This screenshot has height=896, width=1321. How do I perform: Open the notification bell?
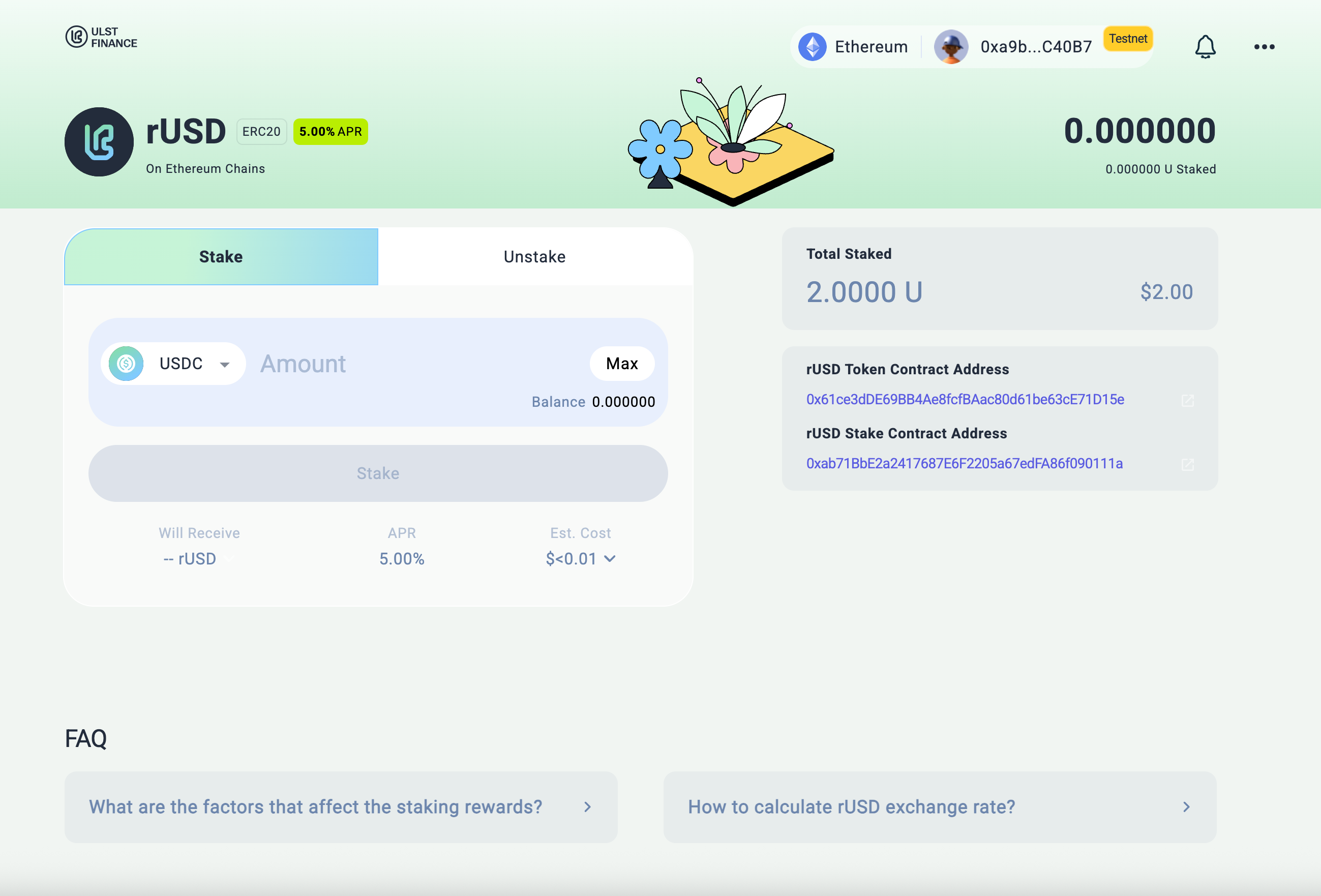point(1206,47)
